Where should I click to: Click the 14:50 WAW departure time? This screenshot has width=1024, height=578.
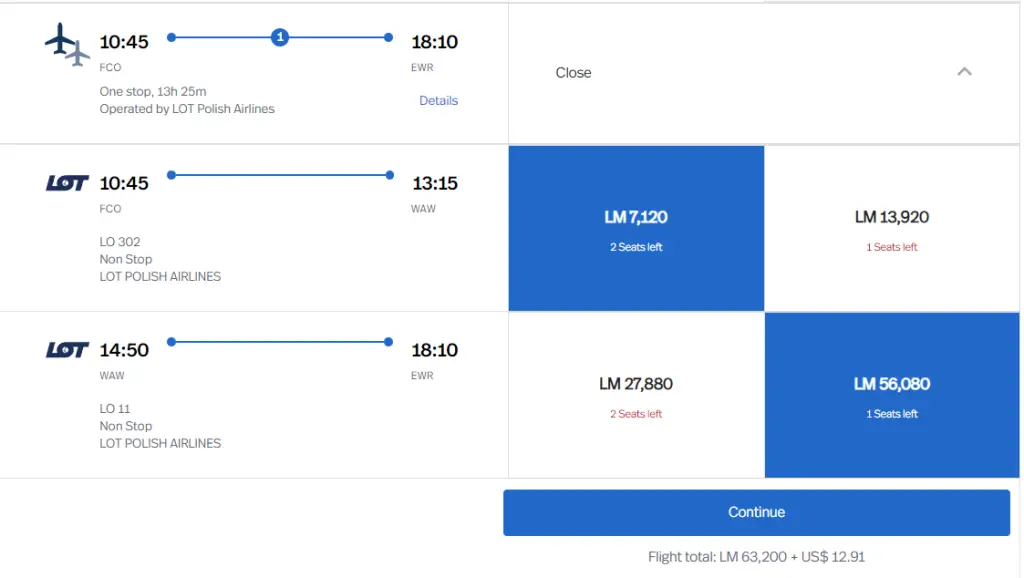(x=124, y=350)
